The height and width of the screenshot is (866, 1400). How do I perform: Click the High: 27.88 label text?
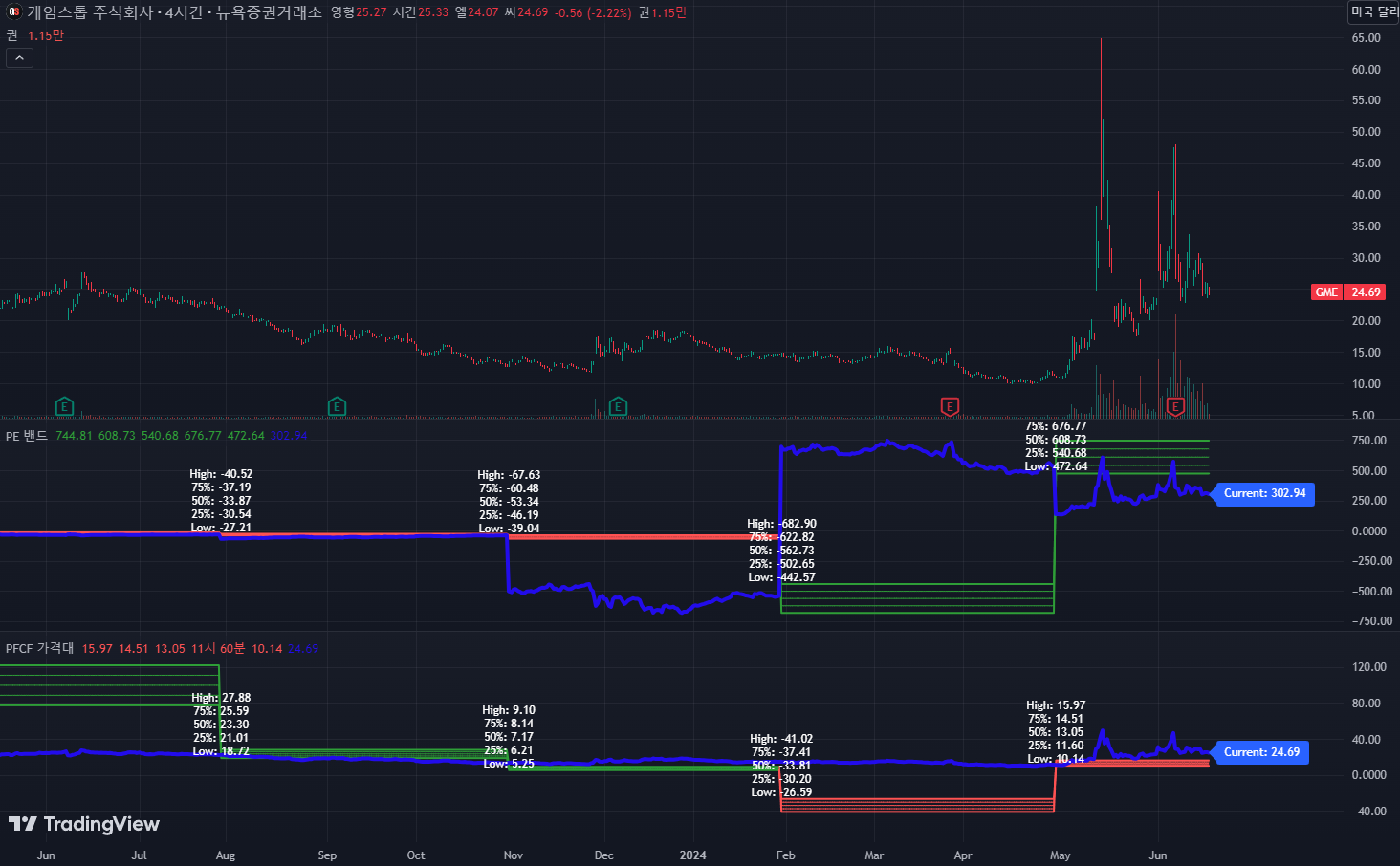(x=221, y=698)
